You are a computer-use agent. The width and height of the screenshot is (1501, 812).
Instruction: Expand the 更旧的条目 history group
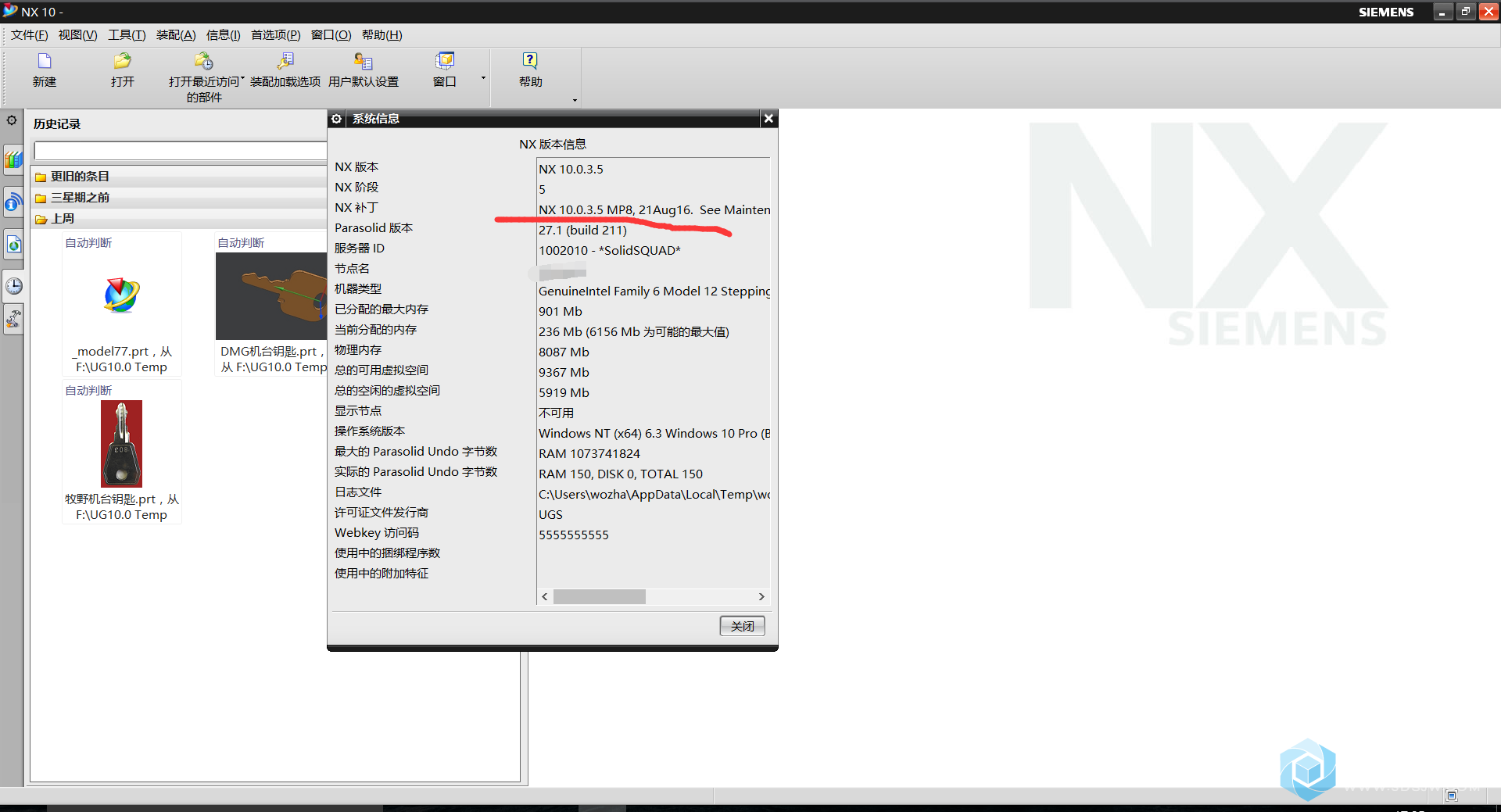(x=178, y=177)
